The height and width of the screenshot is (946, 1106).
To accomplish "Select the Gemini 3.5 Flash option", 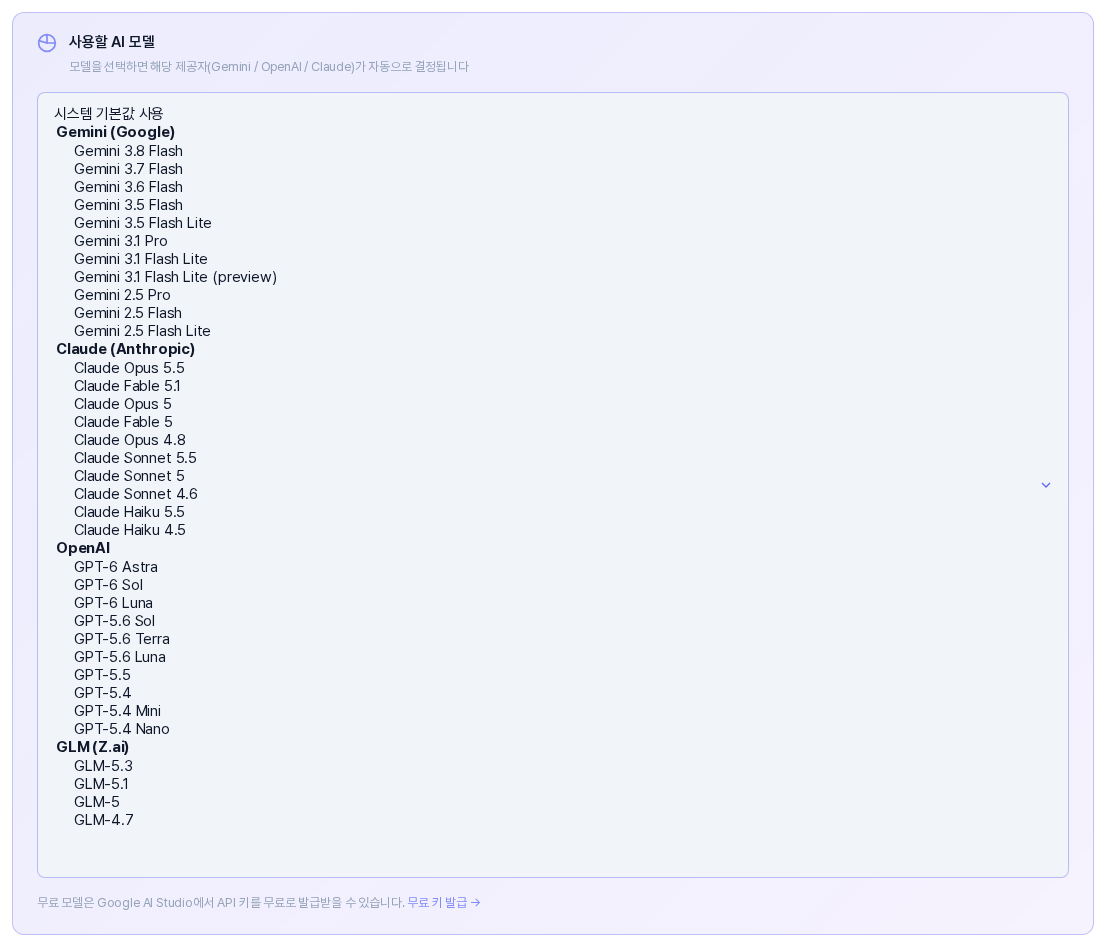I will coord(128,205).
